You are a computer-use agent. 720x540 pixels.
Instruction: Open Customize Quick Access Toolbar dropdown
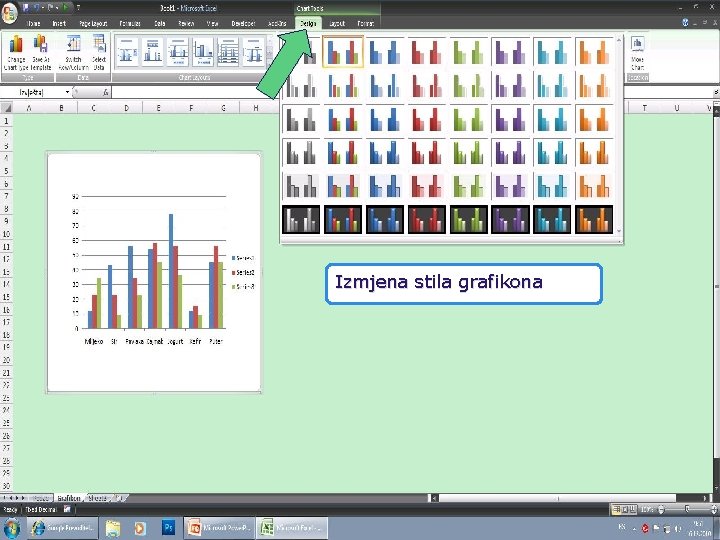pyautogui.click(x=79, y=8)
